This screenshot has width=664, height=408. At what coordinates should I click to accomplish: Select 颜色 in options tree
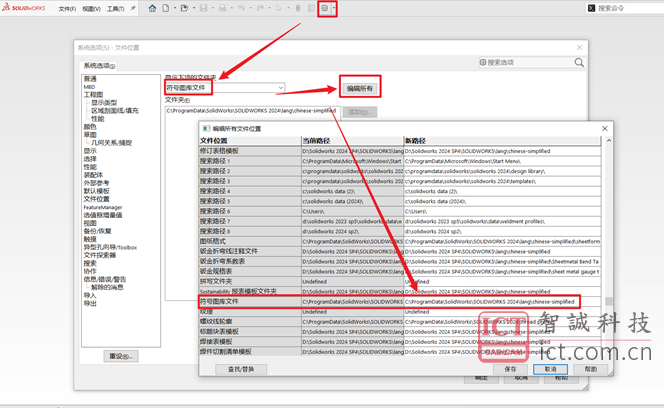[x=90, y=127]
